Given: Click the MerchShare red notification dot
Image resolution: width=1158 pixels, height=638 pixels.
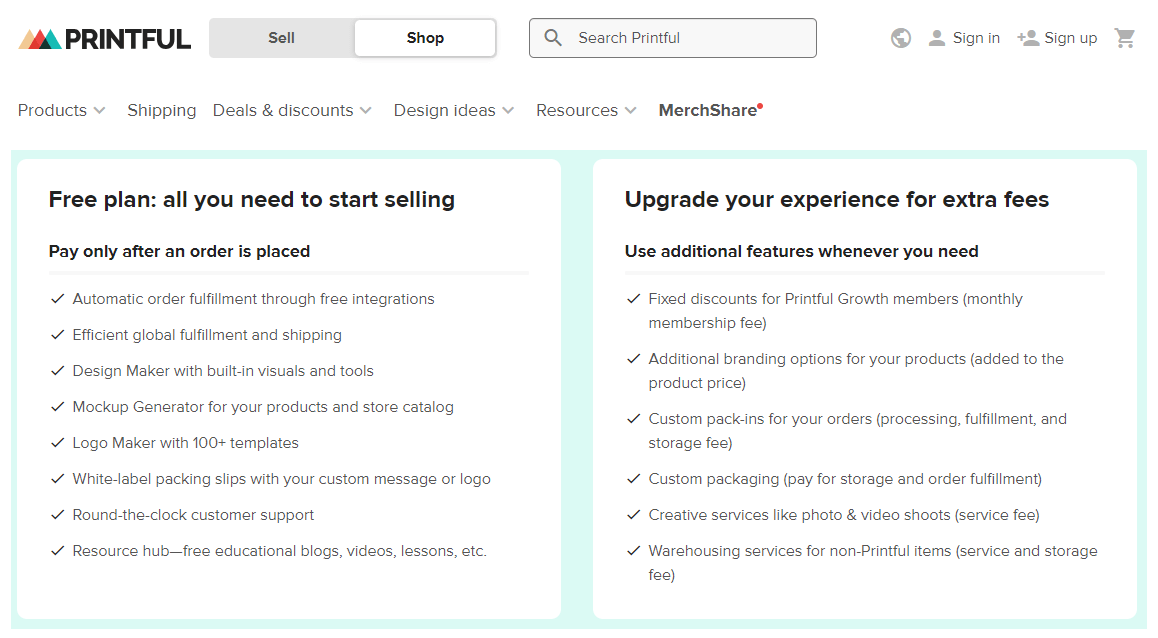Looking at the screenshot, I should 760,106.
